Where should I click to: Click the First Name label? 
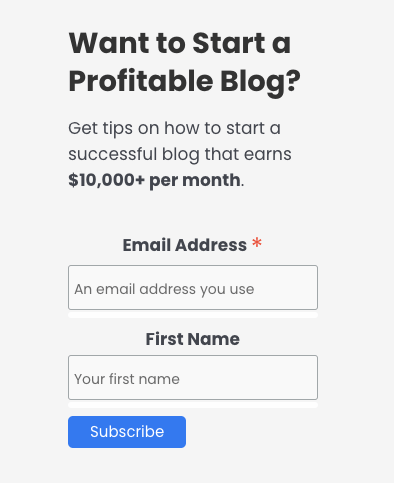click(x=193, y=339)
